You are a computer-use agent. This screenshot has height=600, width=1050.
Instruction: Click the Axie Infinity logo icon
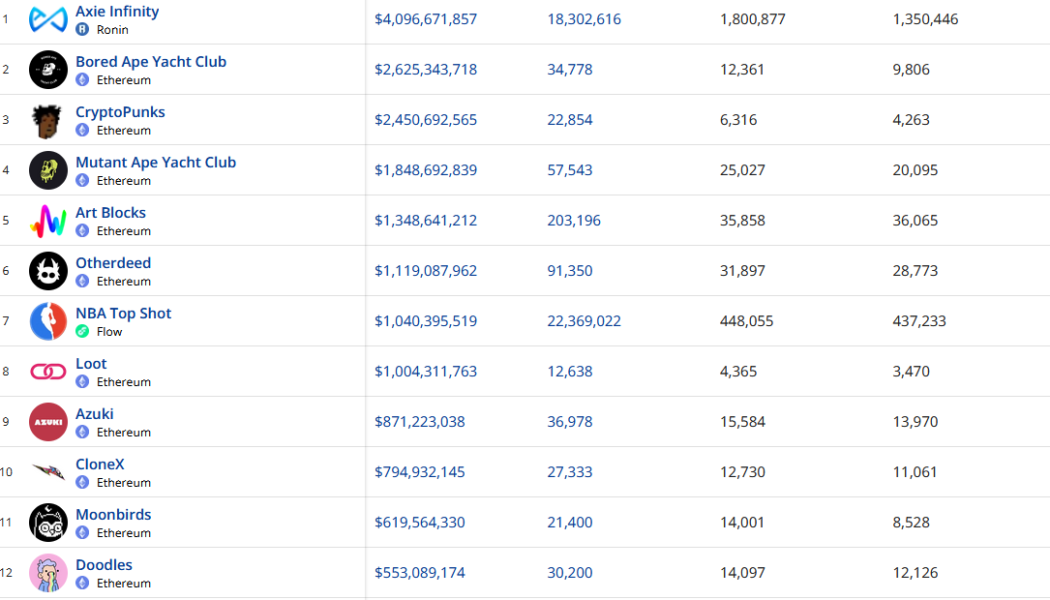tap(48, 19)
